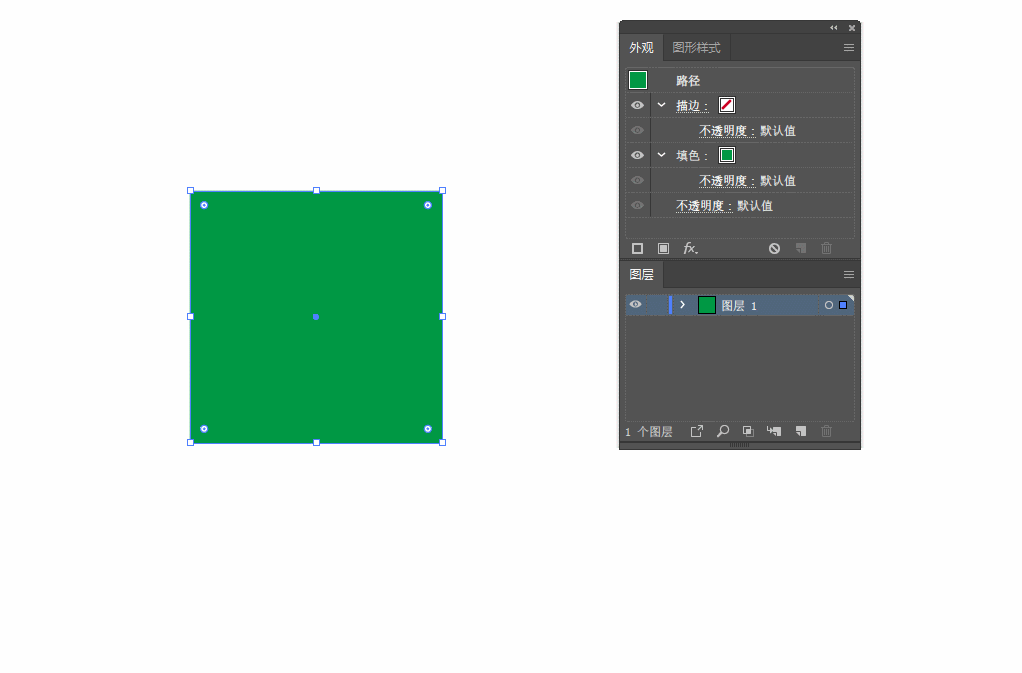This screenshot has height=673, width=1022.
Task: Click bottom-right corner radius widget of square
Action: click(x=428, y=429)
